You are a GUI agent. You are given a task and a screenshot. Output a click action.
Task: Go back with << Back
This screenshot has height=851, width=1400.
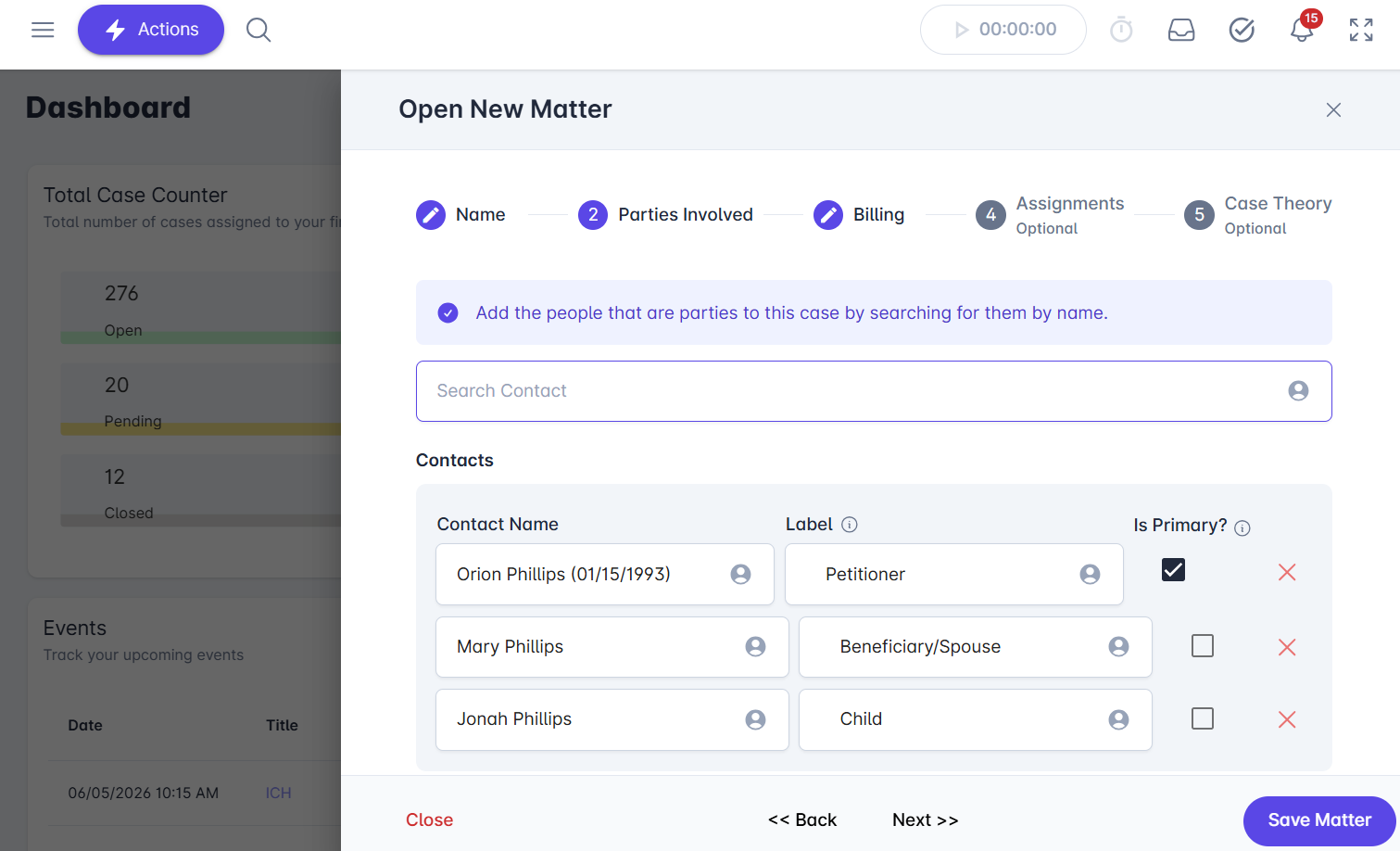[802, 820]
